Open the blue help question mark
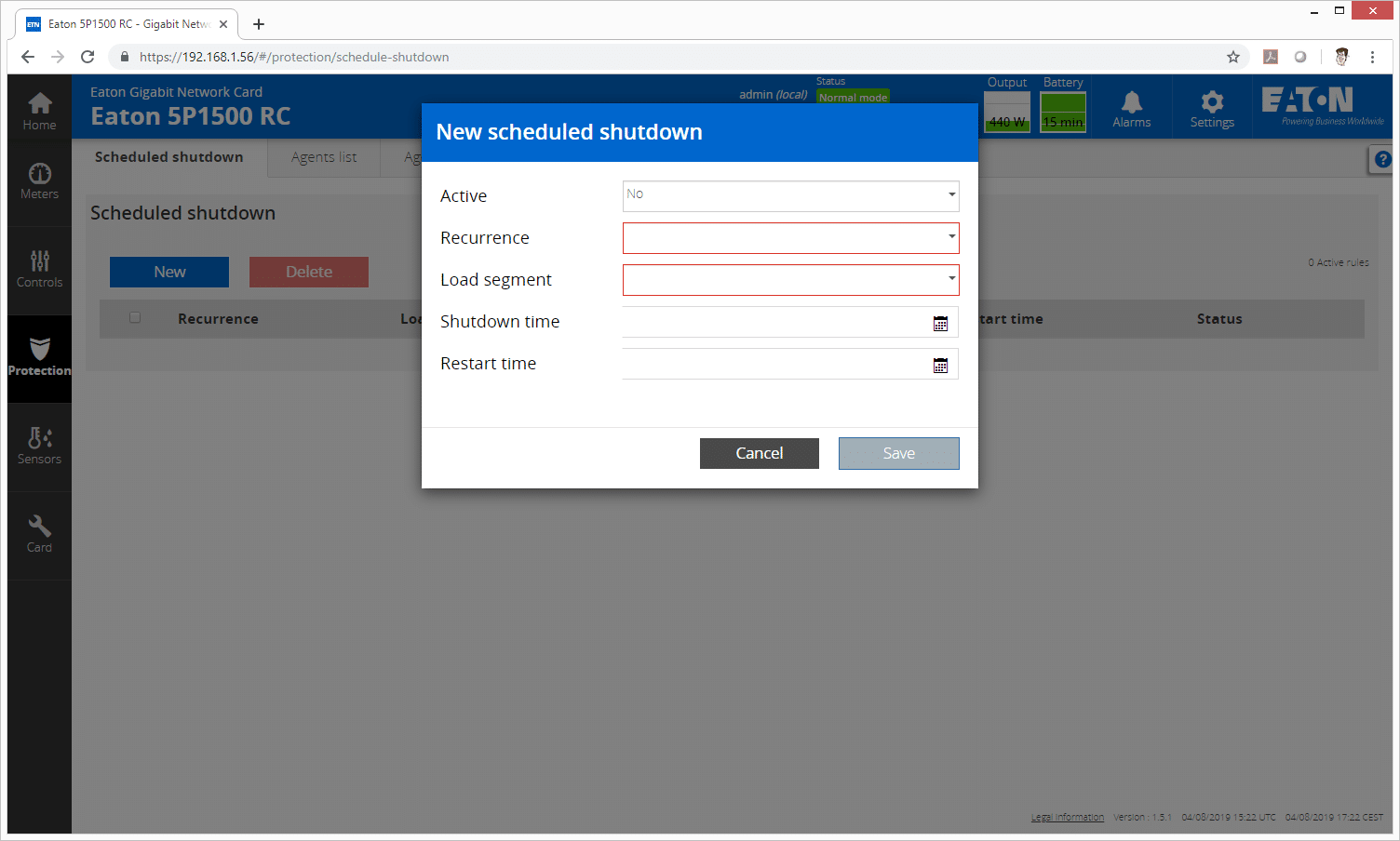This screenshot has height=841, width=1400. tap(1382, 159)
